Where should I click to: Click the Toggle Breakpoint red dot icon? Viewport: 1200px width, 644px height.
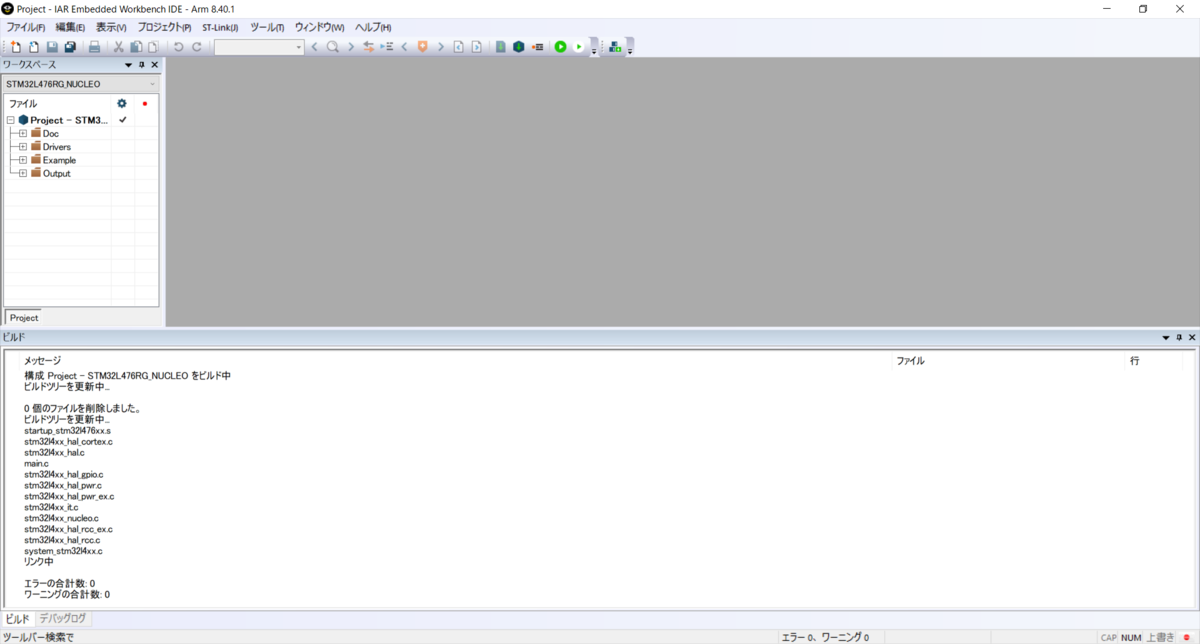[537, 47]
